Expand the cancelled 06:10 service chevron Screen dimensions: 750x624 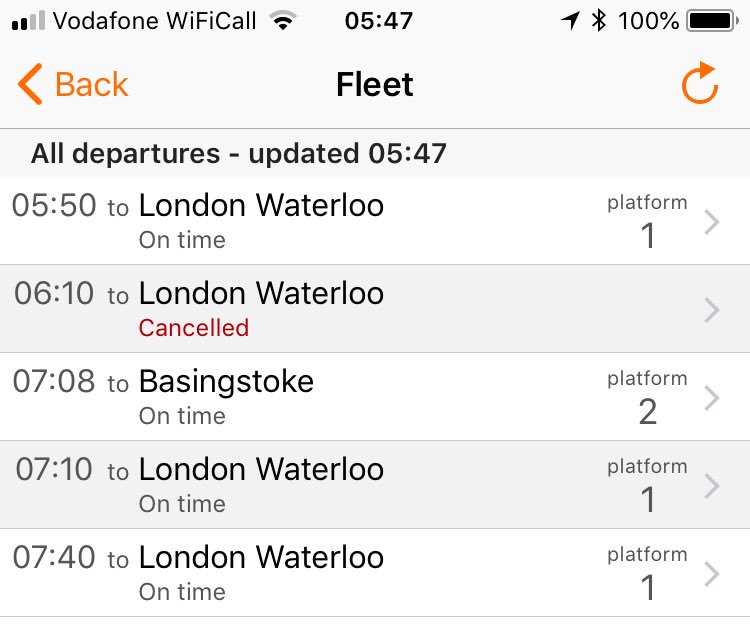coord(712,310)
